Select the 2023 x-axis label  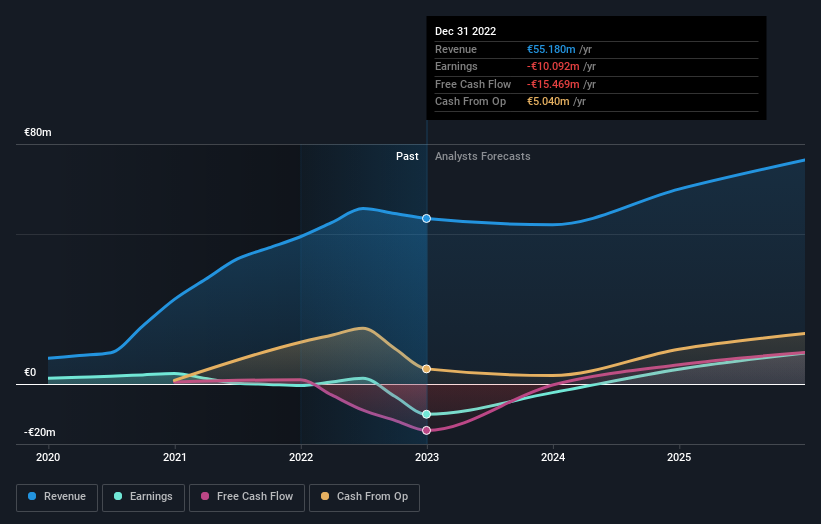pos(427,457)
